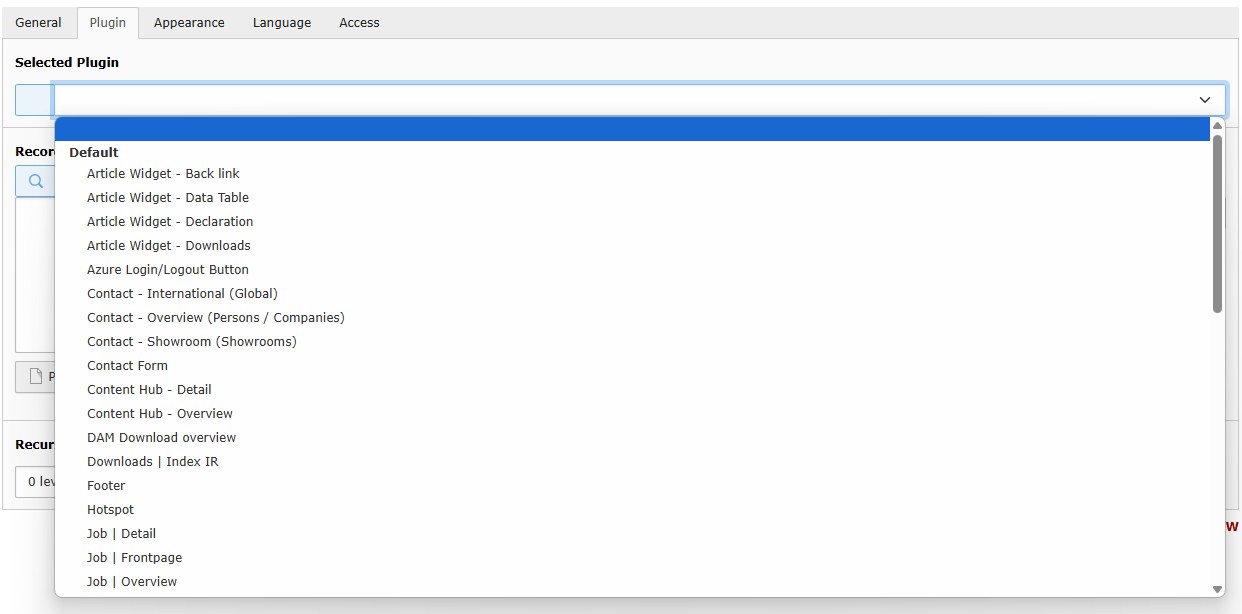This screenshot has width=1242, height=614.
Task: Select Article Widget - Back link
Action: click(163, 174)
